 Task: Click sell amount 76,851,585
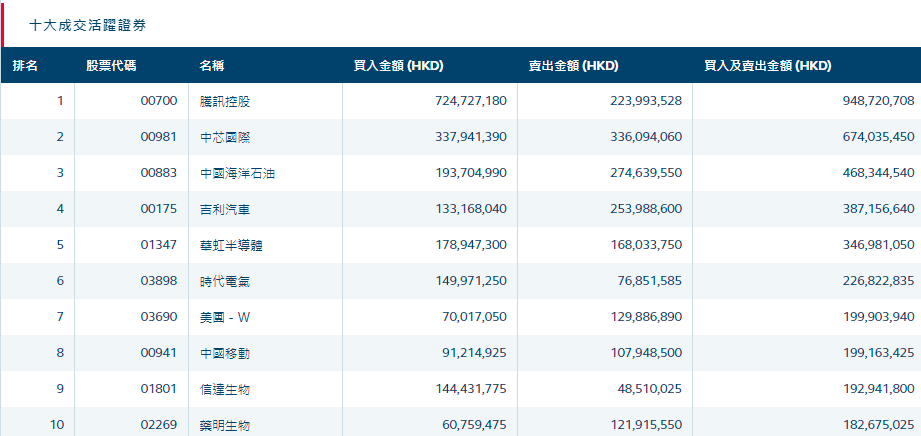[650, 281]
